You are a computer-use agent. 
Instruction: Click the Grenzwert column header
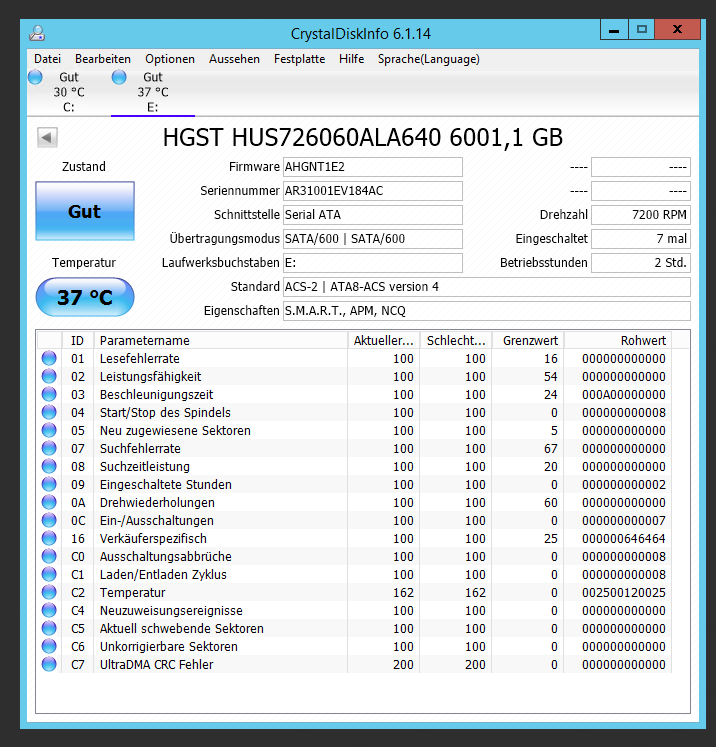528,340
